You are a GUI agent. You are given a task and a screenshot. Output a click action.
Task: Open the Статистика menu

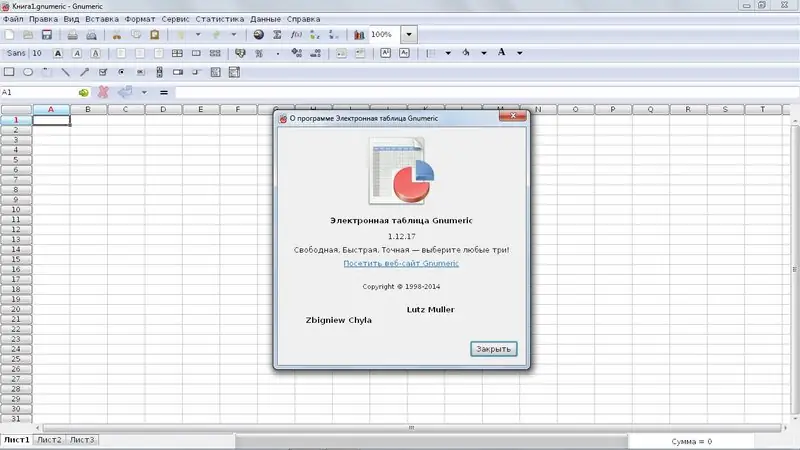pyautogui.click(x=220, y=19)
